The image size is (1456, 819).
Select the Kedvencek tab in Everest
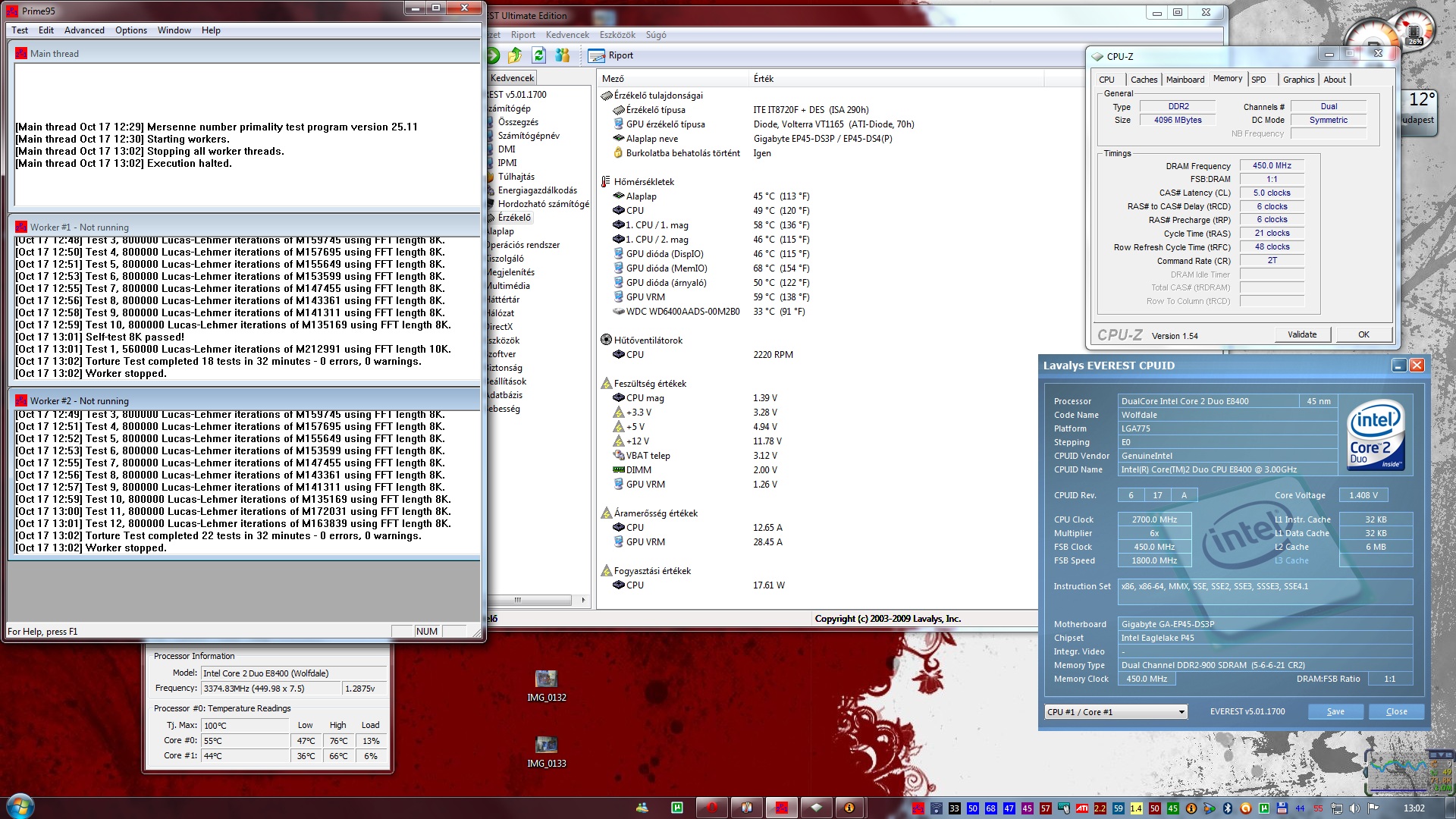click(x=513, y=78)
